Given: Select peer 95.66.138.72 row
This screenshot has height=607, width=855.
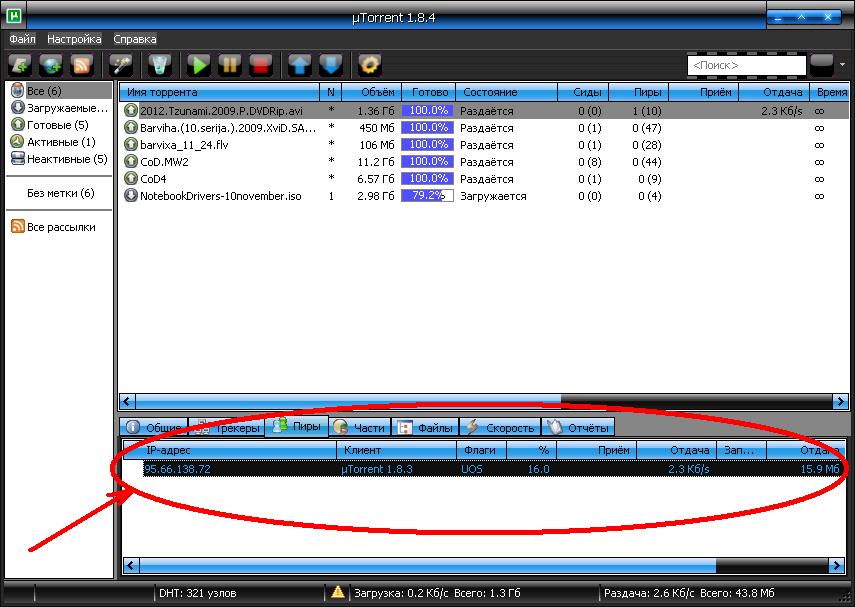Looking at the screenshot, I should pos(492,468).
